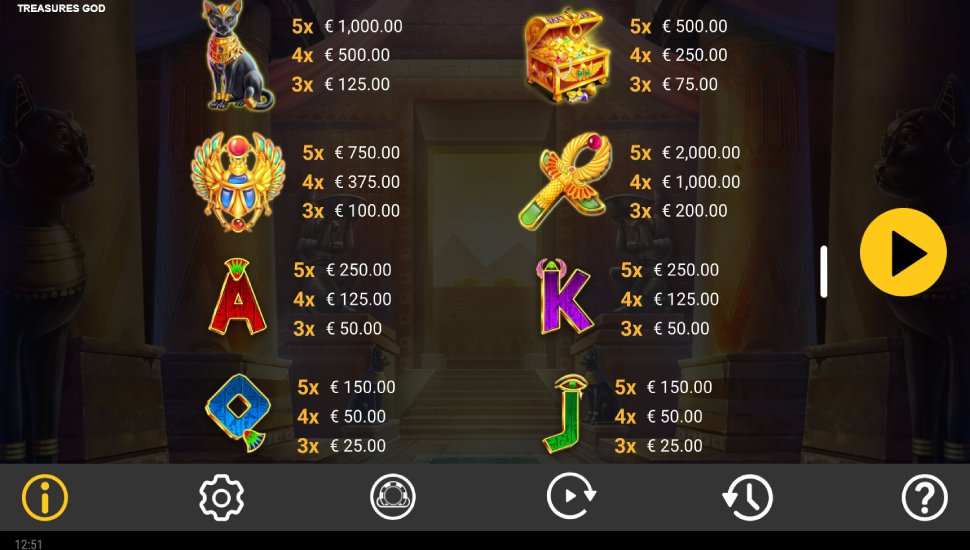Click the cat 5x € 1,000.00 payout
Image resolution: width=970 pixels, height=550 pixels.
click(x=347, y=26)
